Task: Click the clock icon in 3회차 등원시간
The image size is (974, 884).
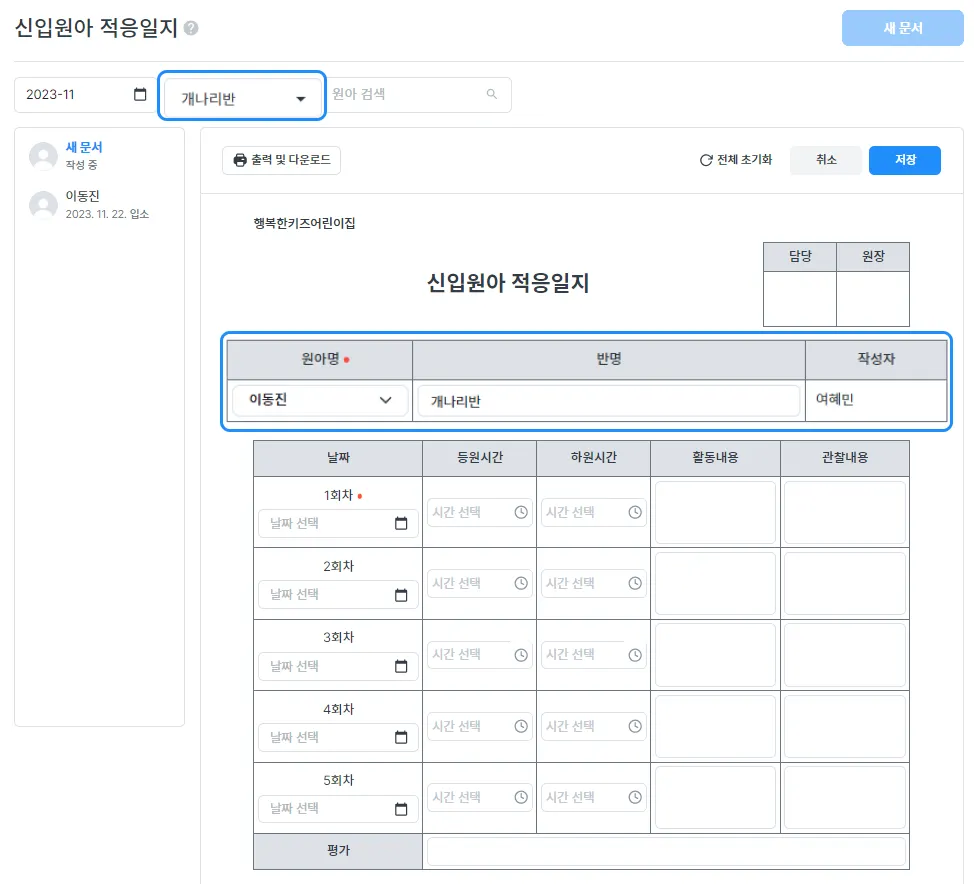Action: pos(521,655)
